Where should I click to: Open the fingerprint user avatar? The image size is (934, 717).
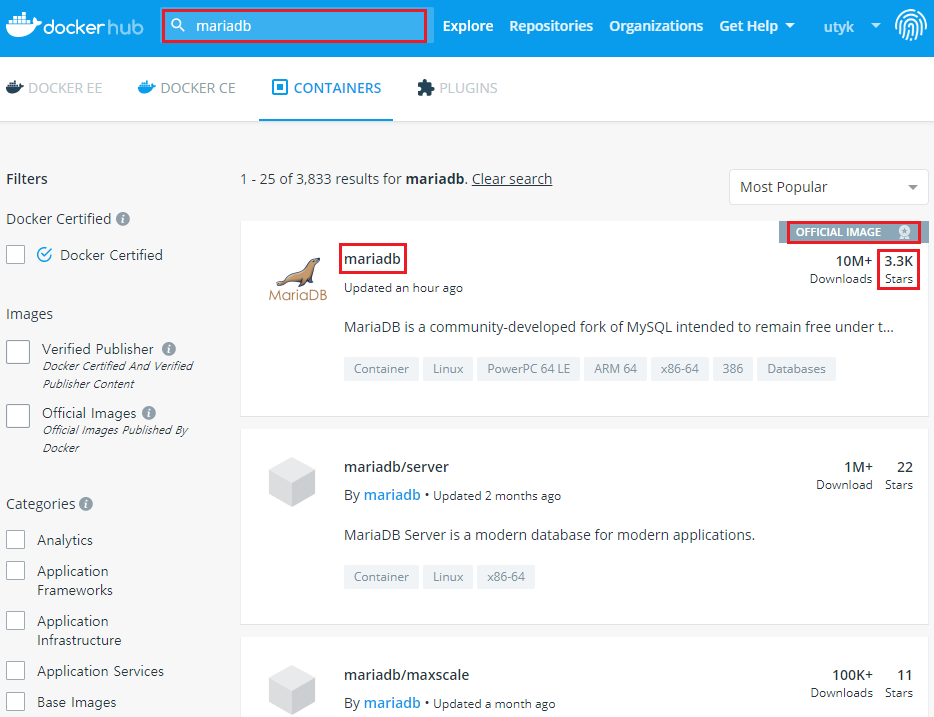click(x=910, y=26)
